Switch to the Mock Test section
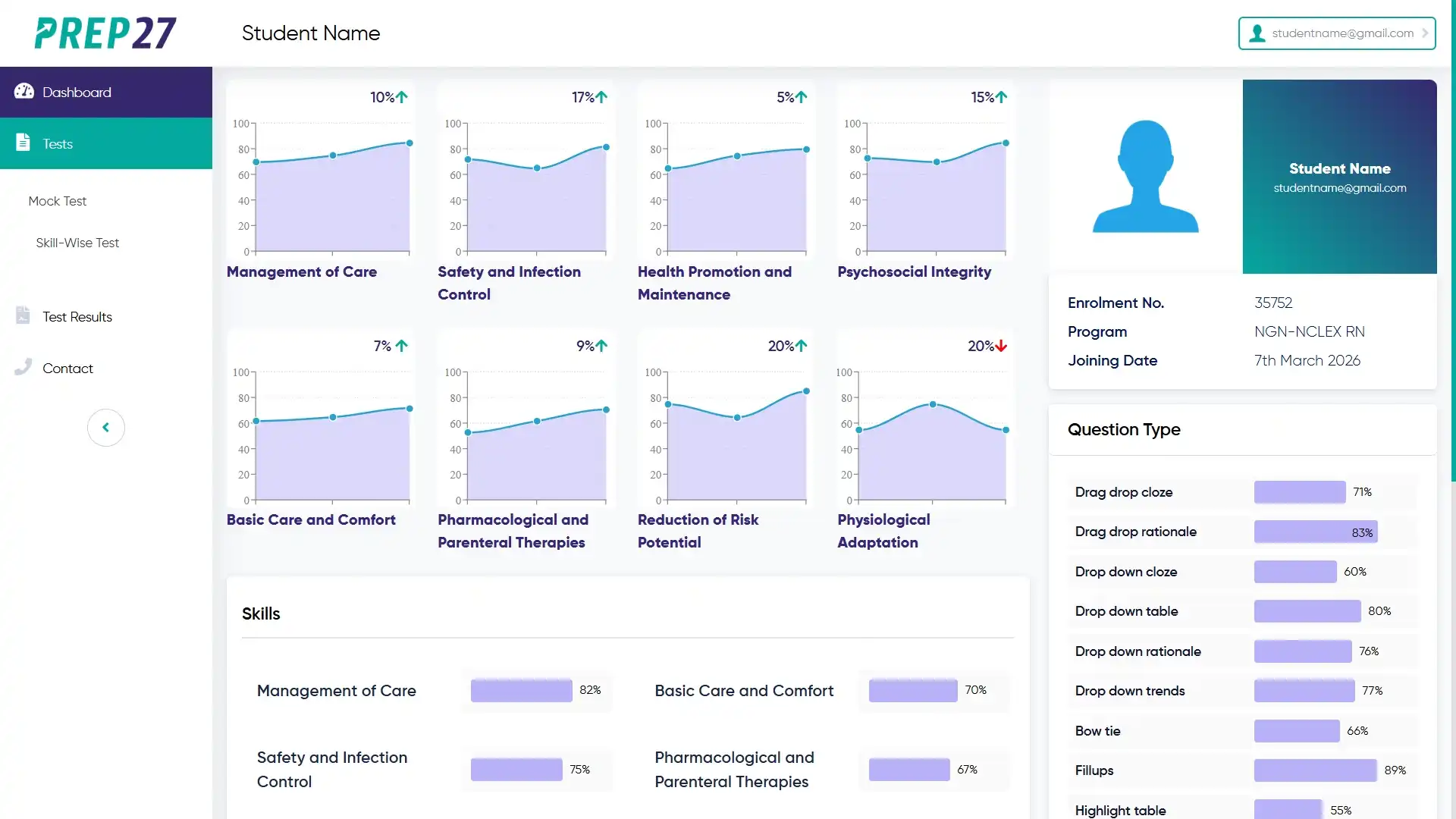The image size is (1456, 819). 57,201
